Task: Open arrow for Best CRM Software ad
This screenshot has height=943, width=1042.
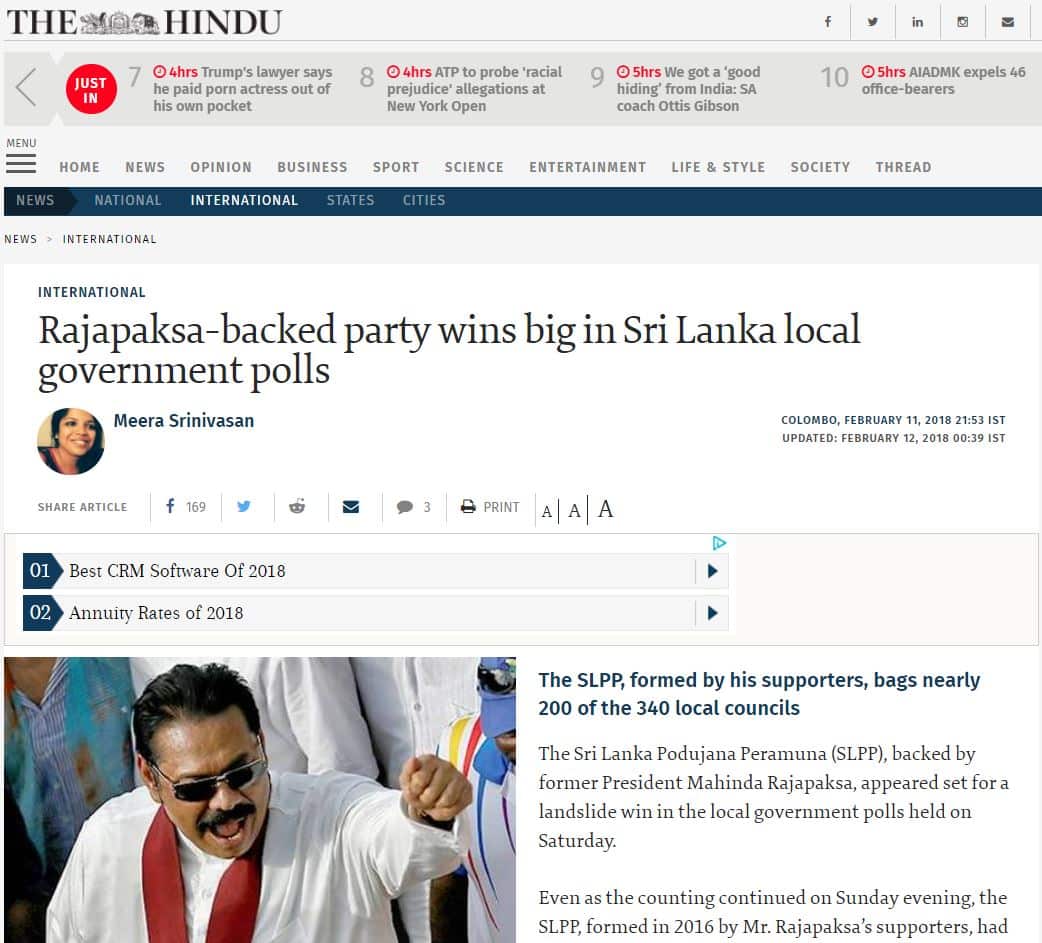Action: point(712,571)
